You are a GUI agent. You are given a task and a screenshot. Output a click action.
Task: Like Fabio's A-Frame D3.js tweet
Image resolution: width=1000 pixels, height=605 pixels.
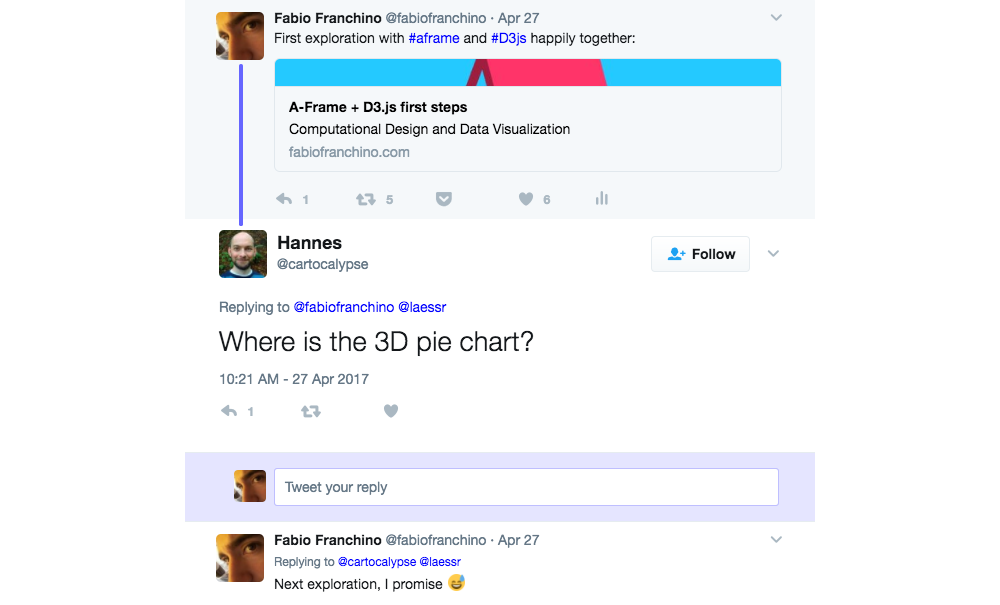(x=526, y=199)
